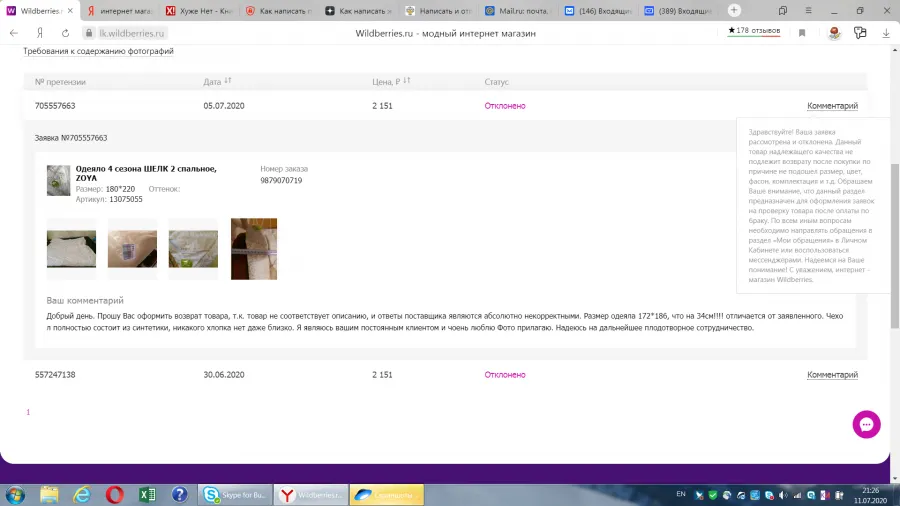Bookmark the page with bookmark icon
The image size is (900, 506).
[802, 33]
